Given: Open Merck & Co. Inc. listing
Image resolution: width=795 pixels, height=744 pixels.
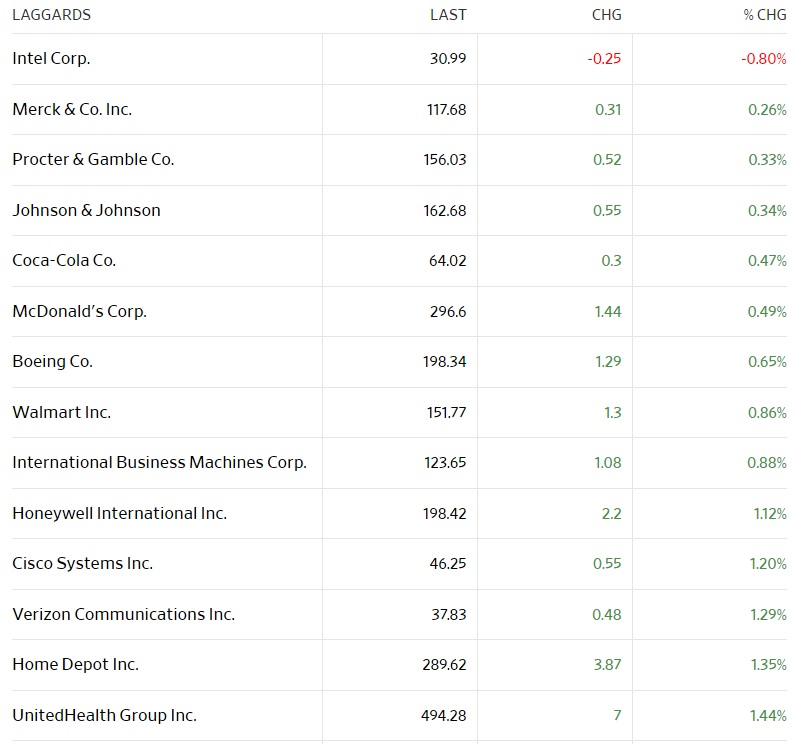Looking at the screenshot, I should click(72, 109).
